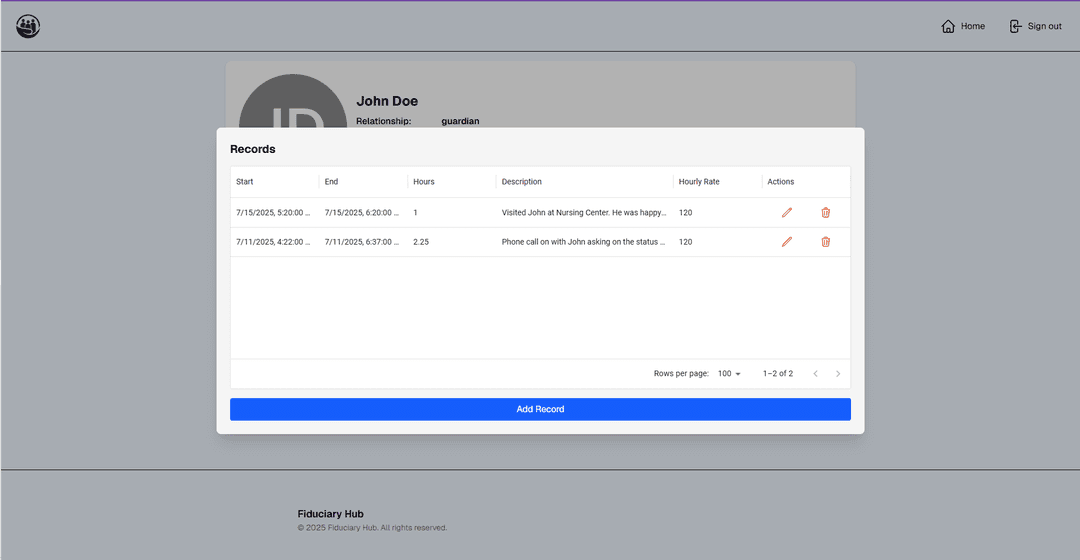Open the Home link label
Viewport: 1080px width, 560px height.
[x=973, y=26]
